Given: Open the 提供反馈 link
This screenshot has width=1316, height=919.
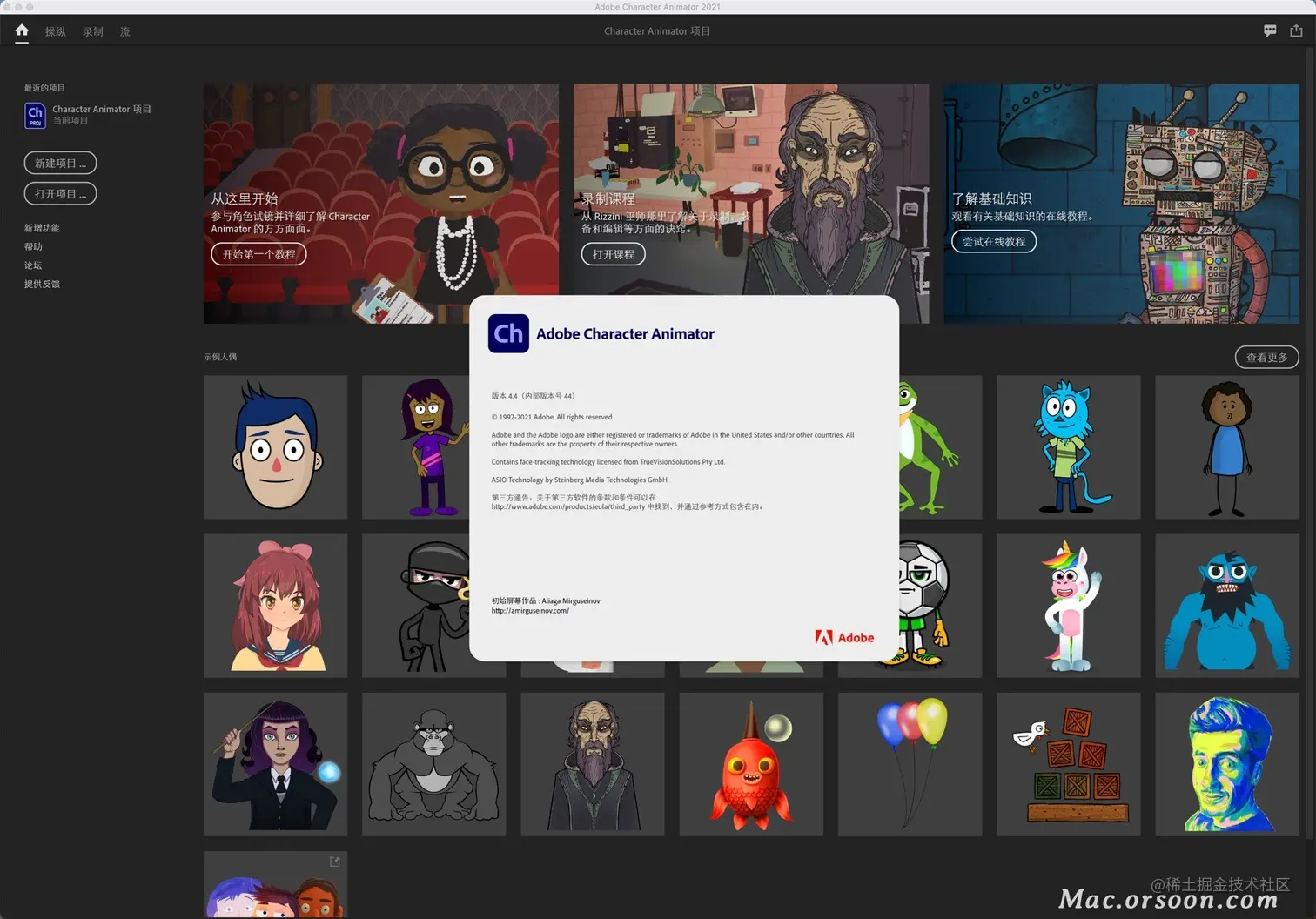Looking at the screenshot, I should click(x=42, y=284).
